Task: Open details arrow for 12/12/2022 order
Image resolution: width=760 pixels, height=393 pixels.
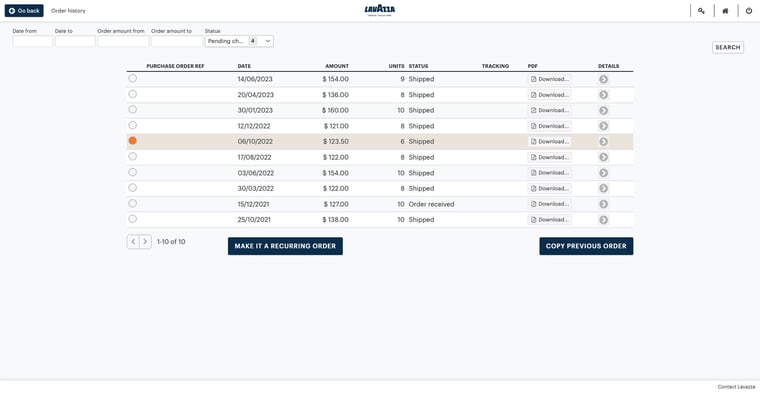Action: pyautogui.click(x=603, y=126)
